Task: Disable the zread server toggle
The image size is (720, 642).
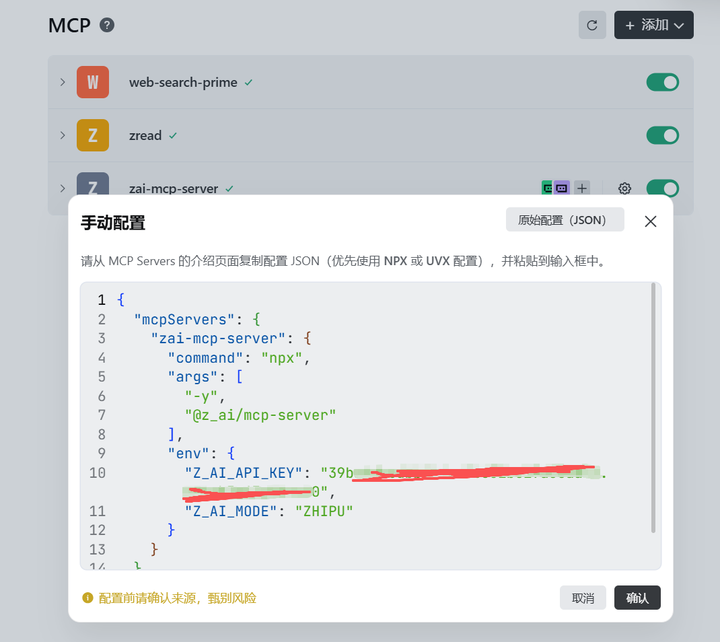Action: tap(663, 135)
